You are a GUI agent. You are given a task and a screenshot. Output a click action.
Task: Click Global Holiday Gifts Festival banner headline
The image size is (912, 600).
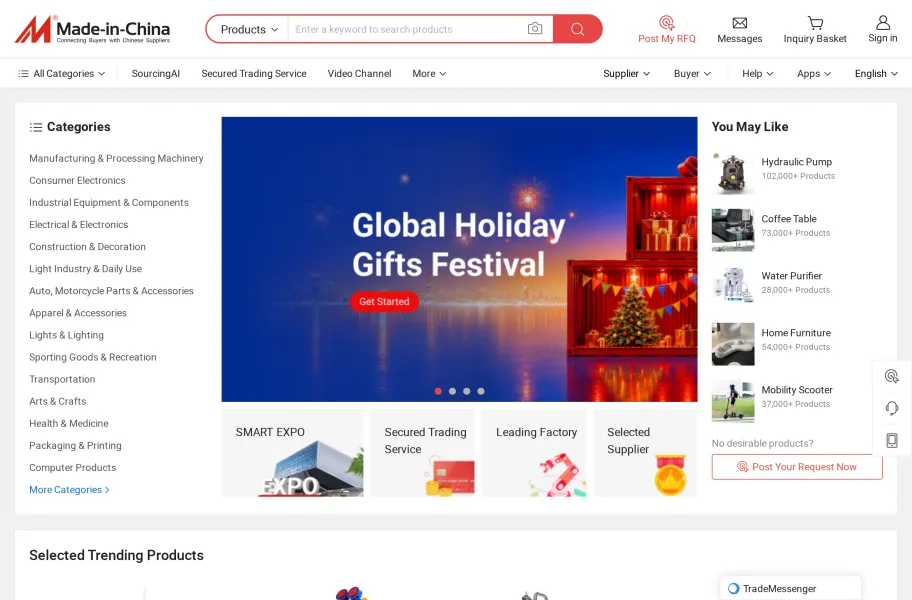click(x=458, y=245)
